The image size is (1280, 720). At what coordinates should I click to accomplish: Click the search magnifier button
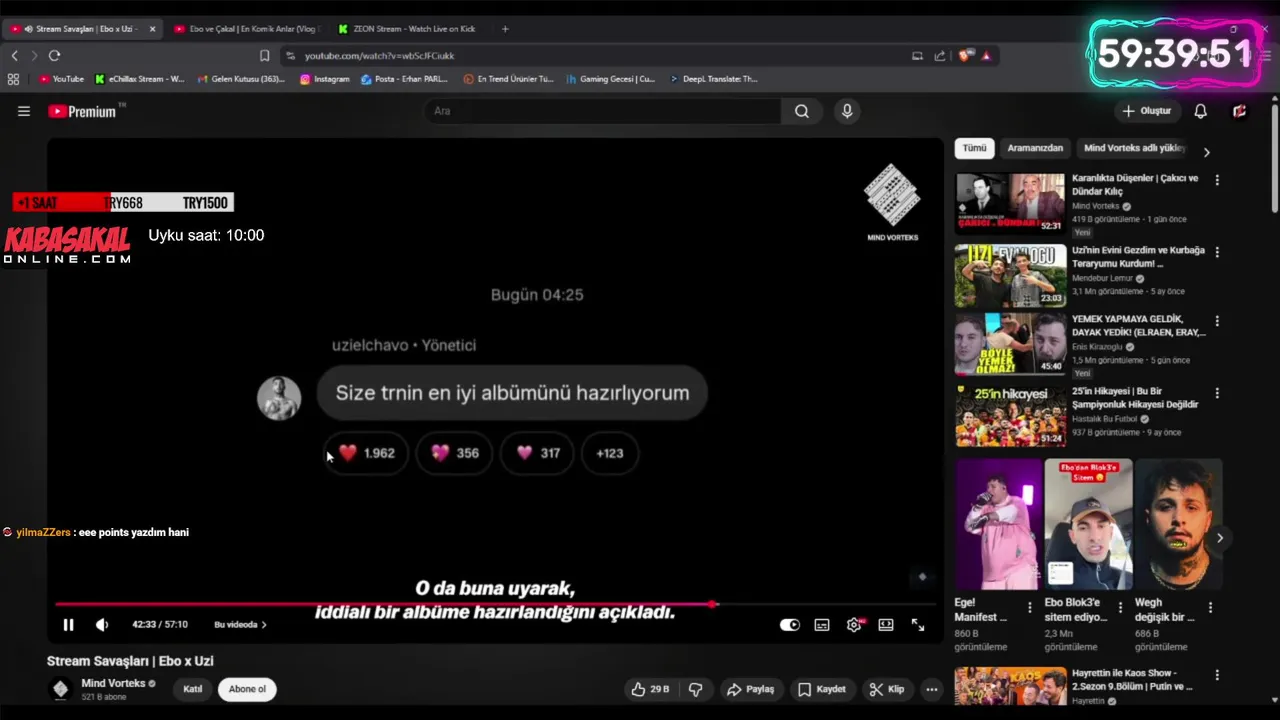802,111
